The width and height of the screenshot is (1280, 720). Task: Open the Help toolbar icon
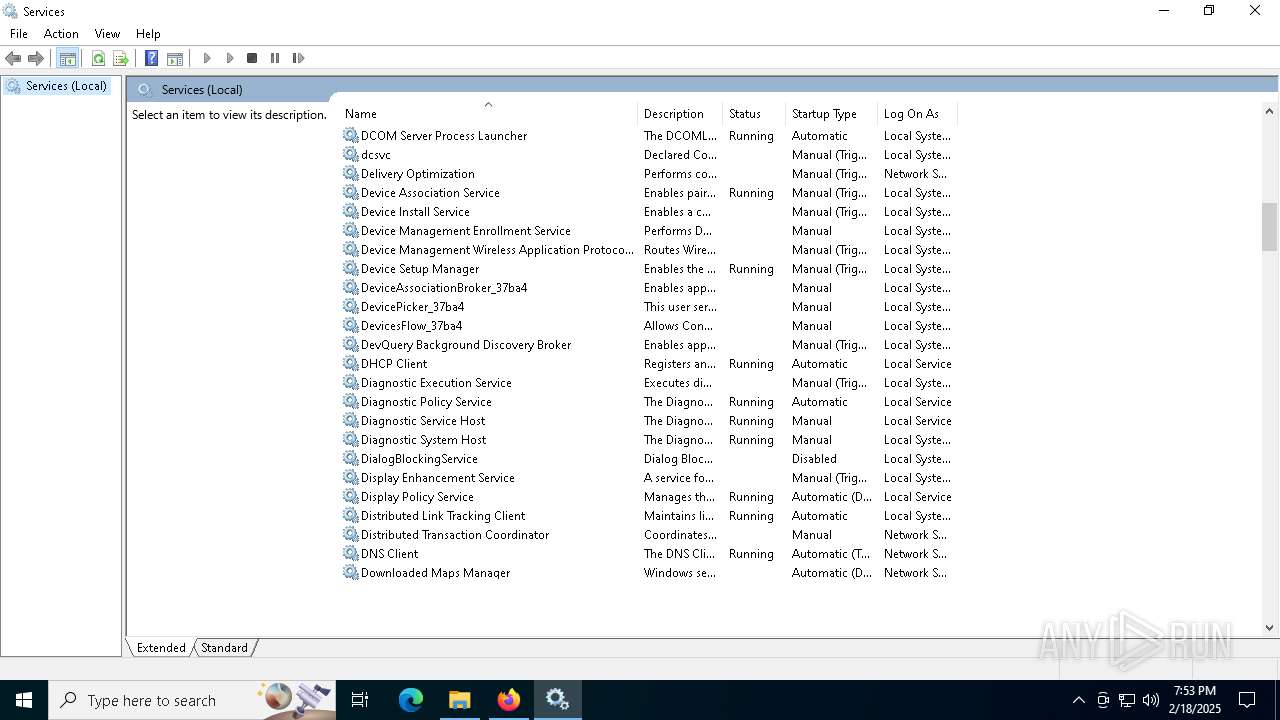click(151, 58)
